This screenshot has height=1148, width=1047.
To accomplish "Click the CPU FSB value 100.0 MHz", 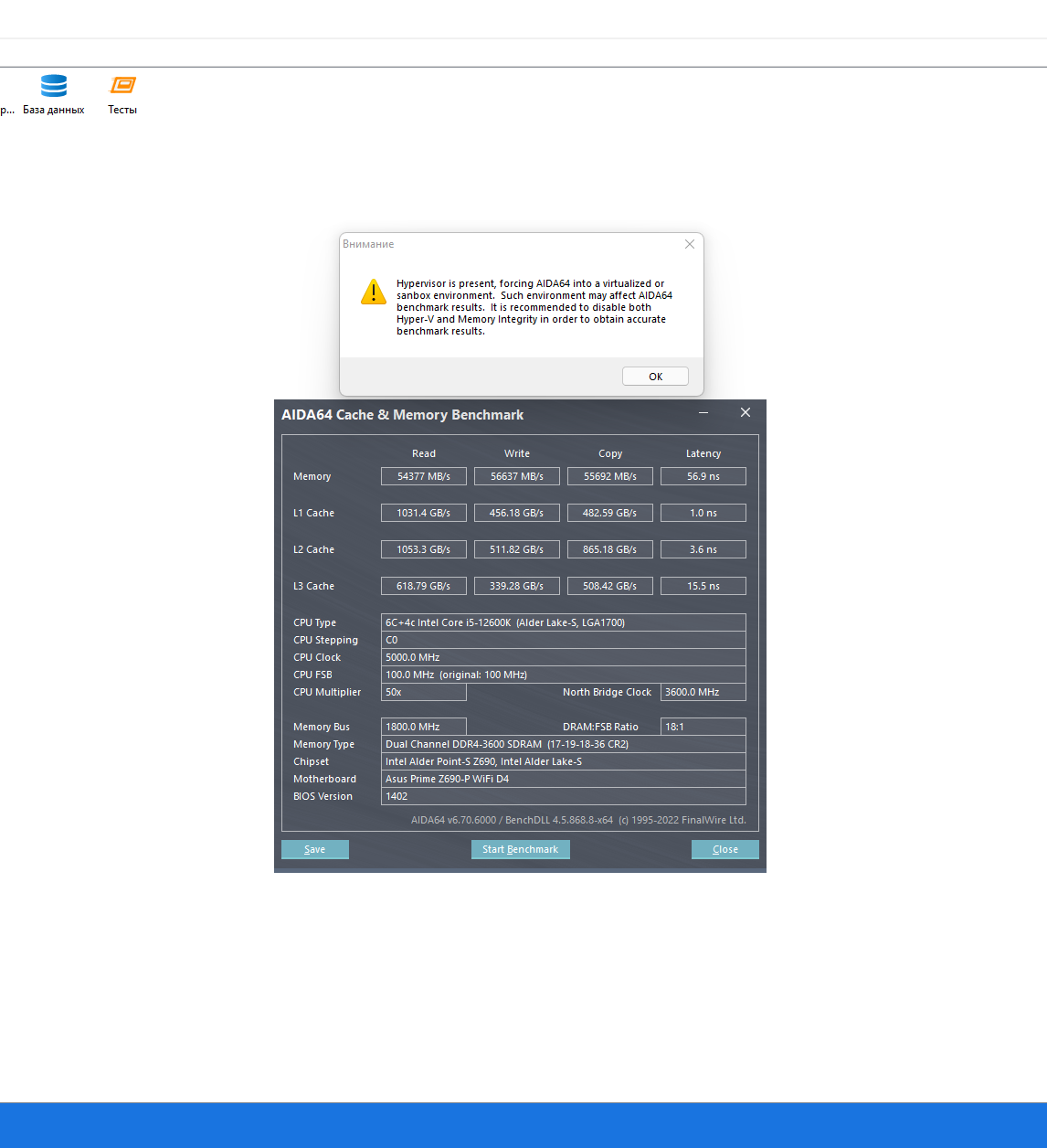I will 564,675.
